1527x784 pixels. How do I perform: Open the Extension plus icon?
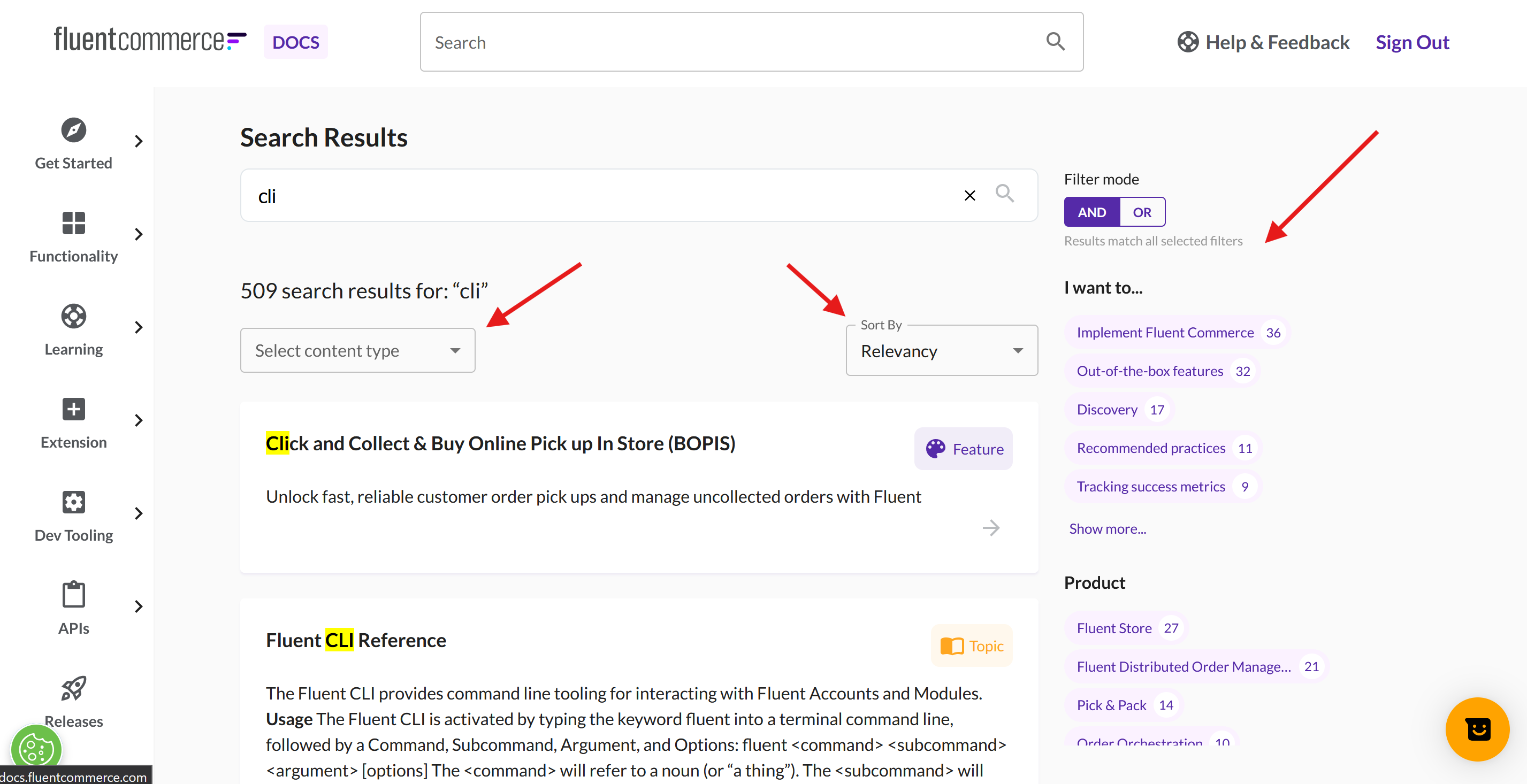coord(73,409)
